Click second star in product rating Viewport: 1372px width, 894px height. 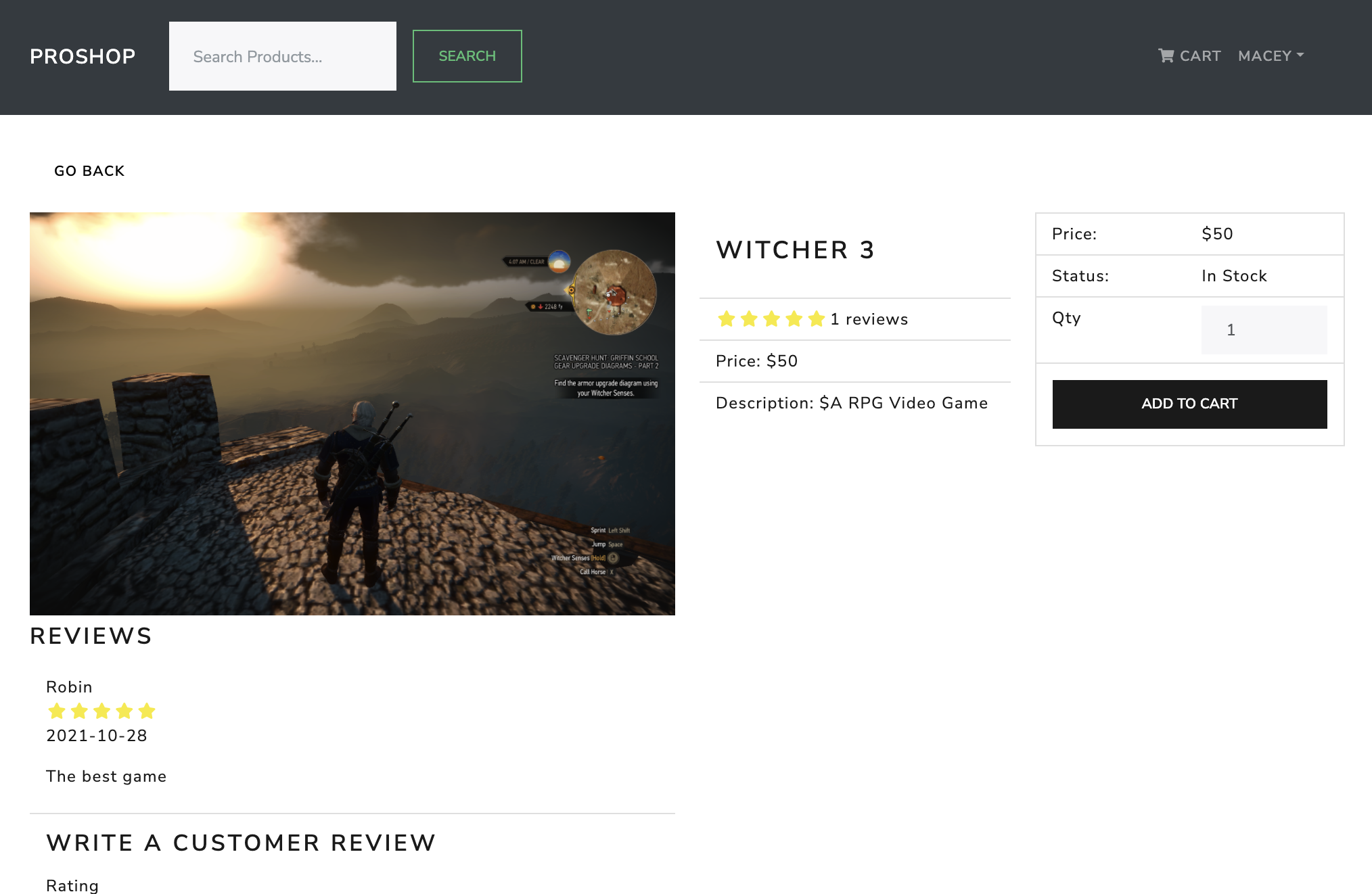coord(749,319)
